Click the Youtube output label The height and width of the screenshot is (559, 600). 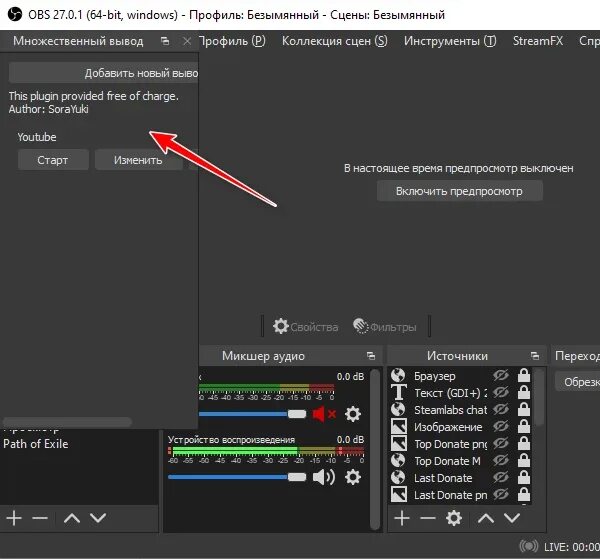pyautogui.click(x=37, y=137)
